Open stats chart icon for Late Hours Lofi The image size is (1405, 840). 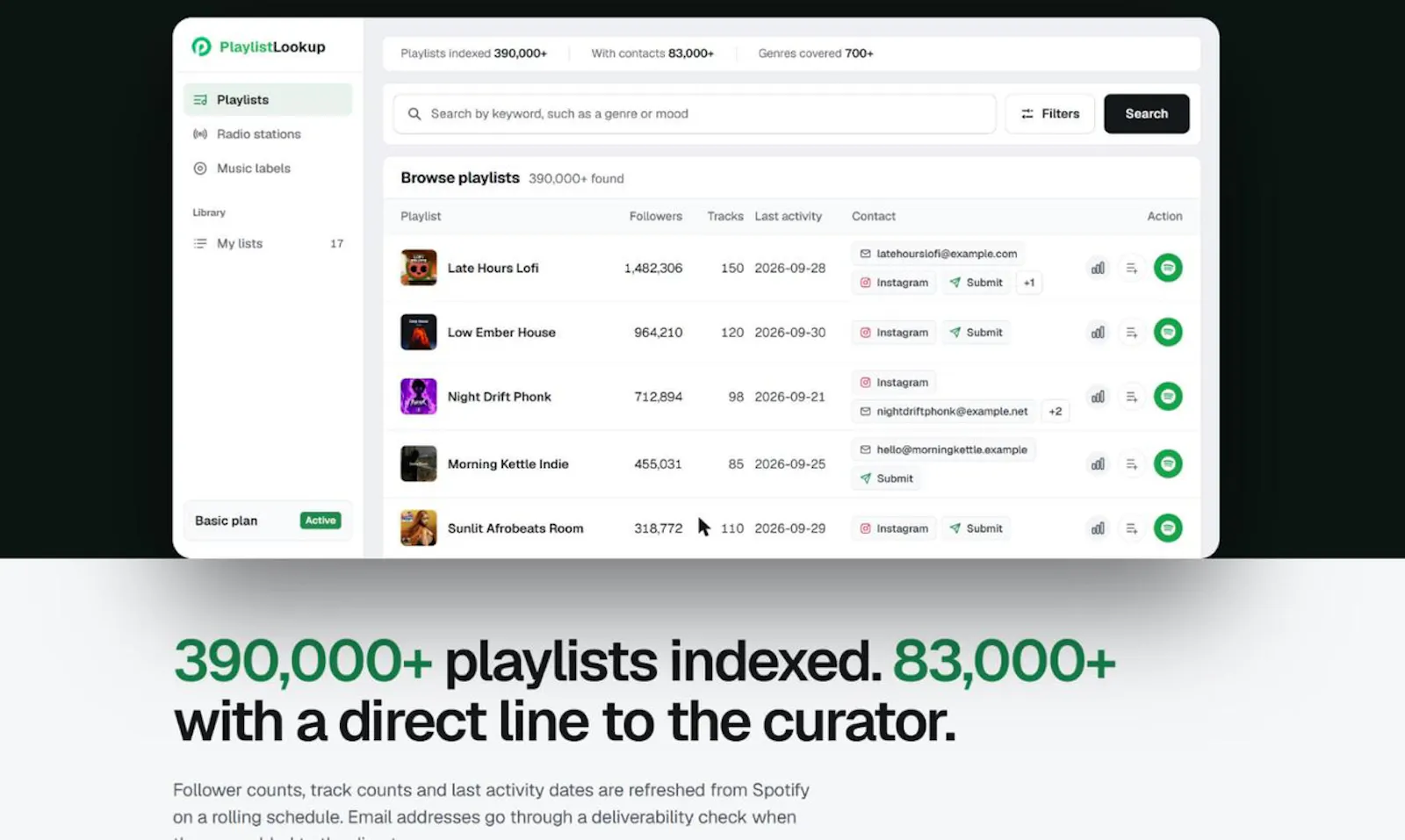tap(1098, 268)
